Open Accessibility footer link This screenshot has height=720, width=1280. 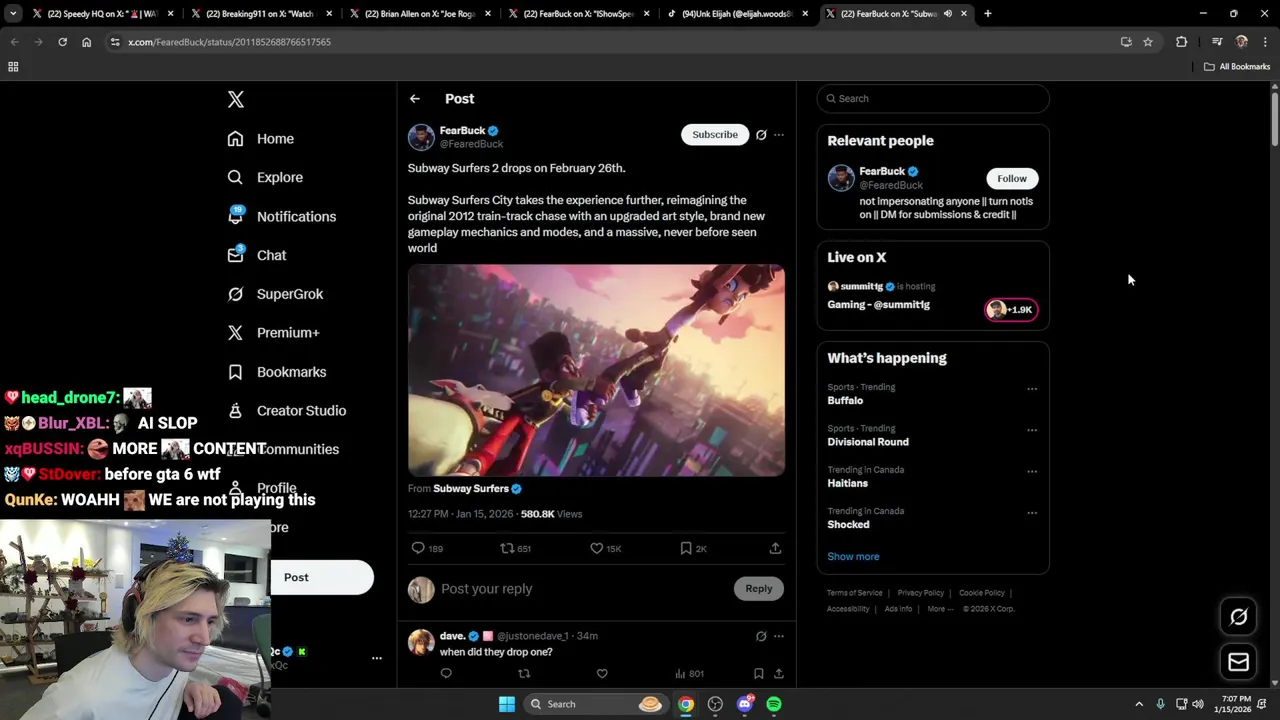848,609
